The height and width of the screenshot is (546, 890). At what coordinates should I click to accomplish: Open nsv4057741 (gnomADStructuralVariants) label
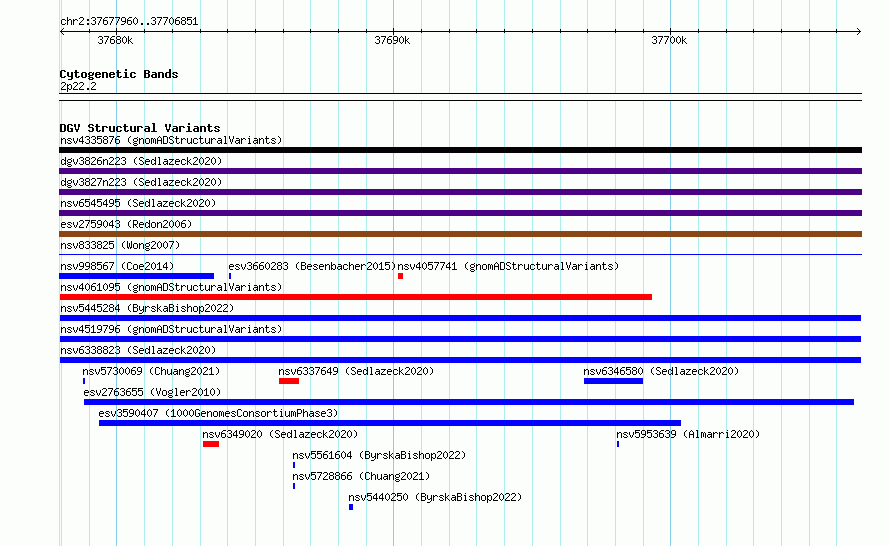(508, 266)
